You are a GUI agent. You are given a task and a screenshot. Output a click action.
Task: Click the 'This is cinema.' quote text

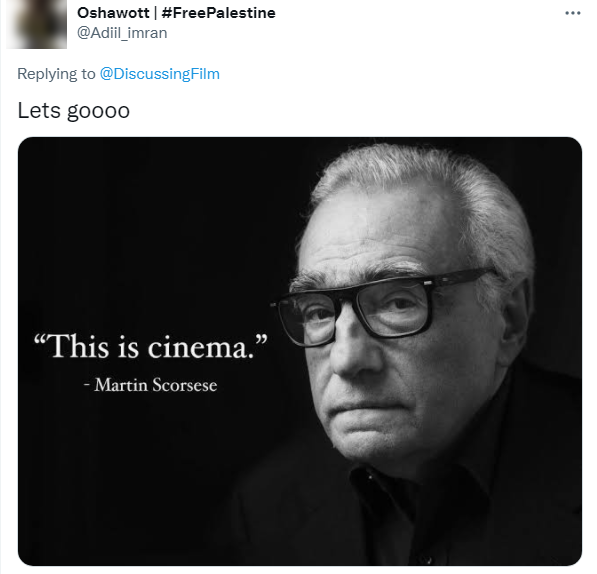pyautogui.click(x=151, y=346)
